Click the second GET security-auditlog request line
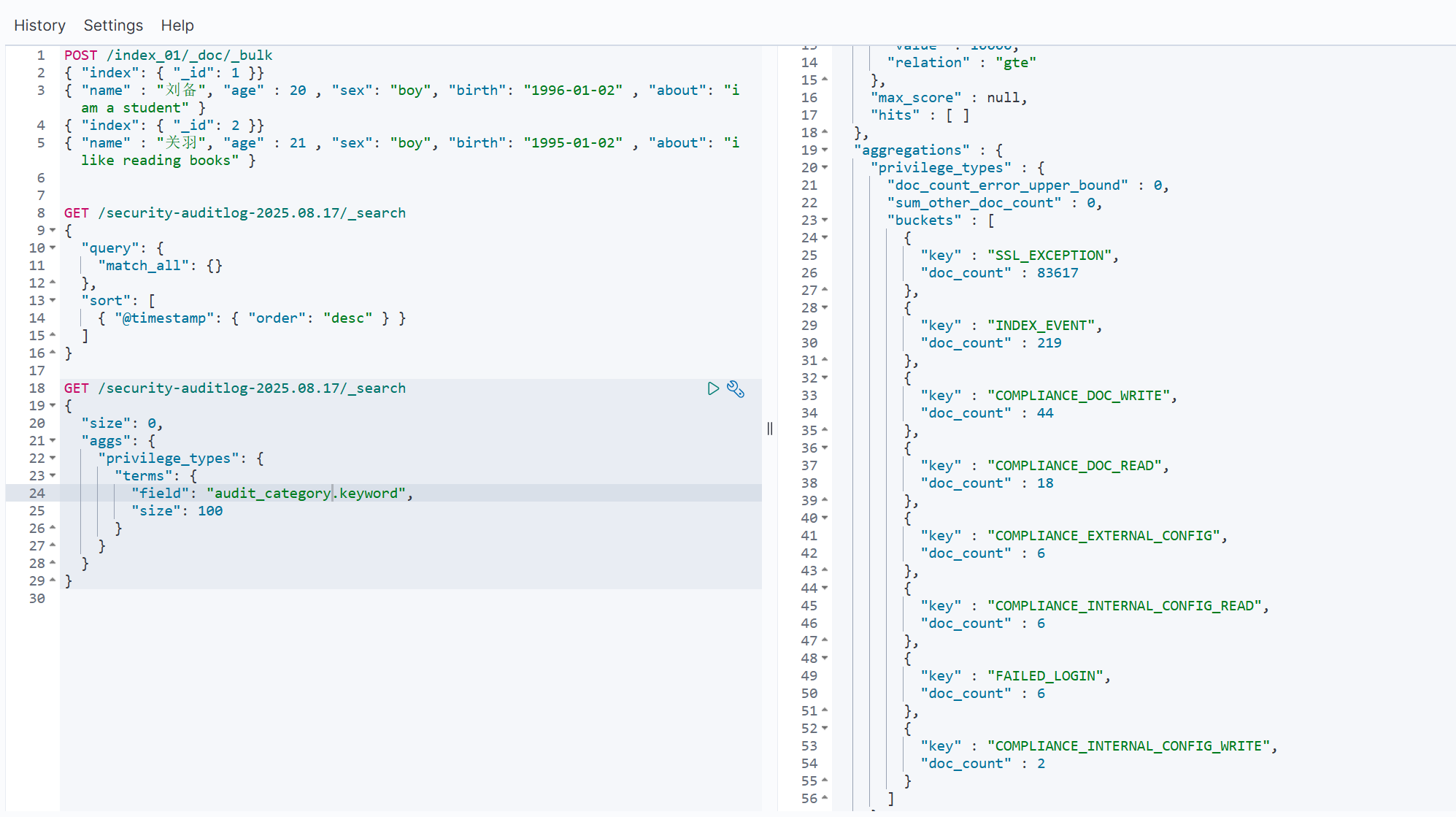Image resolution: width=1456 pixels, height=817 pixels. coord(234,388)
